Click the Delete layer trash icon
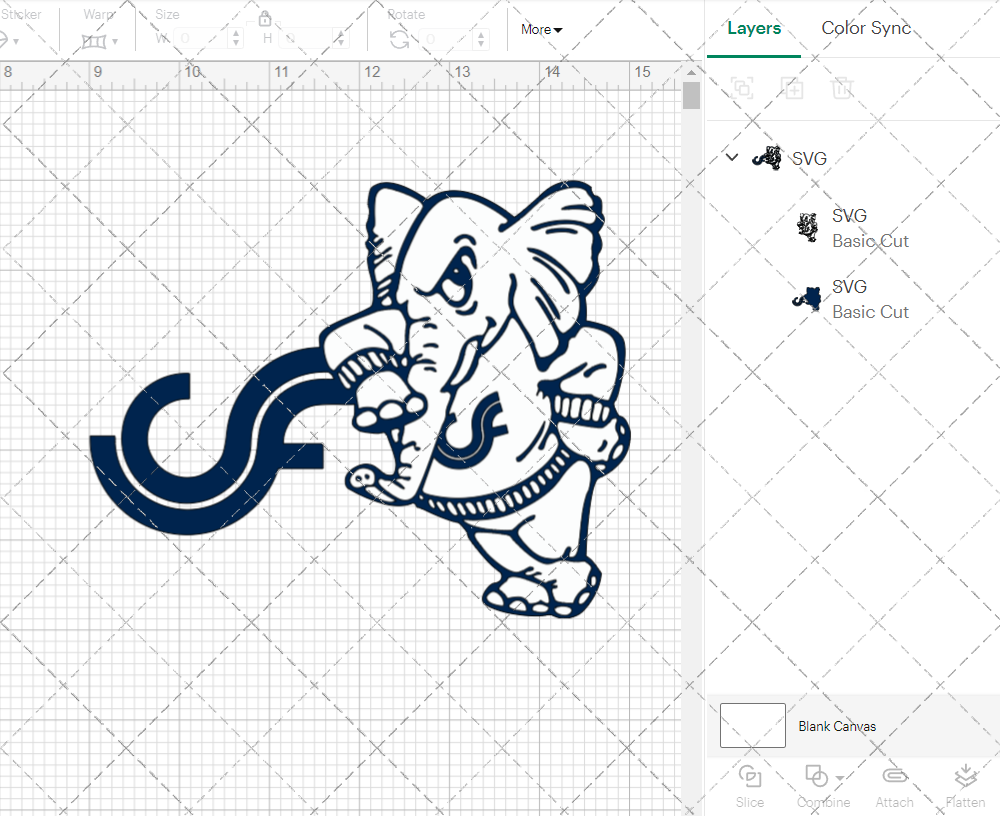 [x=842, y=88]
